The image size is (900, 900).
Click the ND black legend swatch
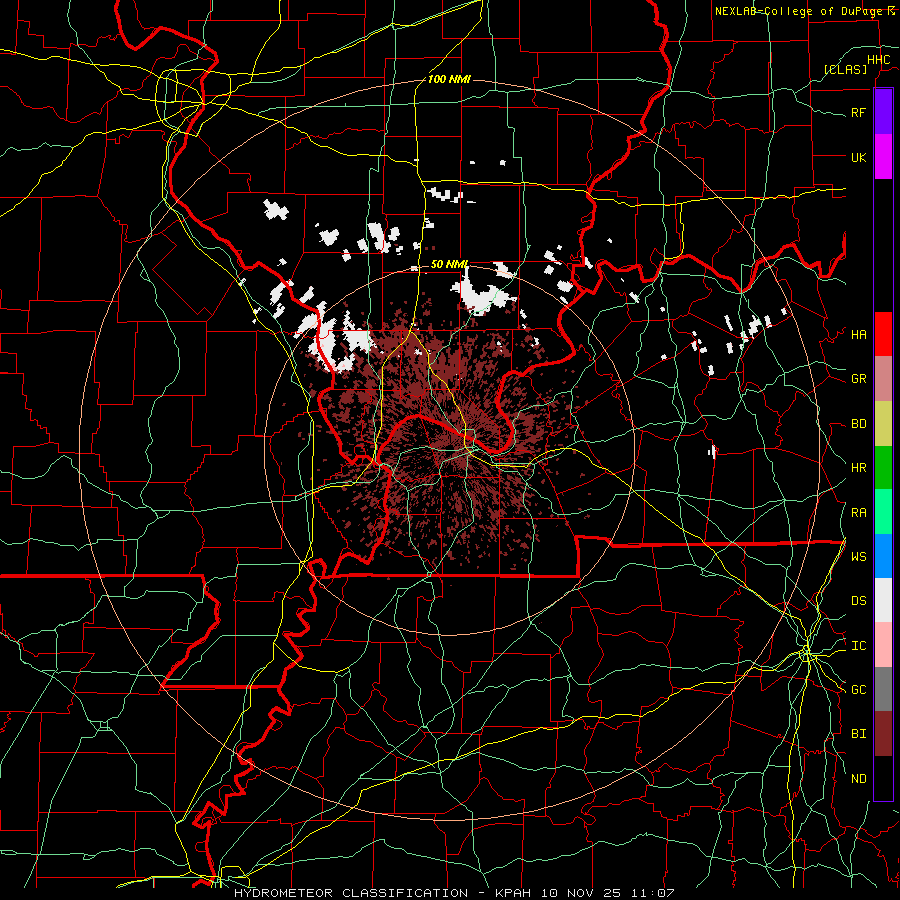click(883, 778)
